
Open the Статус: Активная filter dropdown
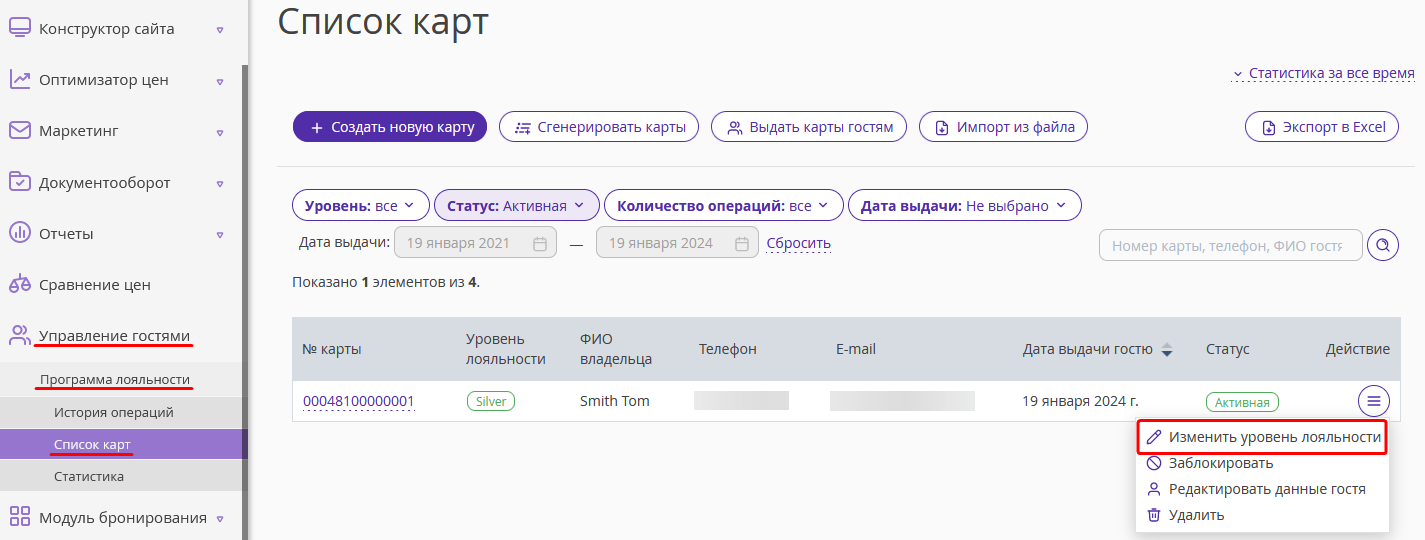click(x=517, y=206)
